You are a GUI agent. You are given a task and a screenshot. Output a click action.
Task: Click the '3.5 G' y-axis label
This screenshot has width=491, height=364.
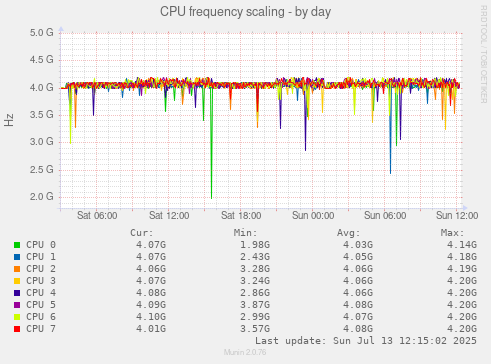click(41, 115)
